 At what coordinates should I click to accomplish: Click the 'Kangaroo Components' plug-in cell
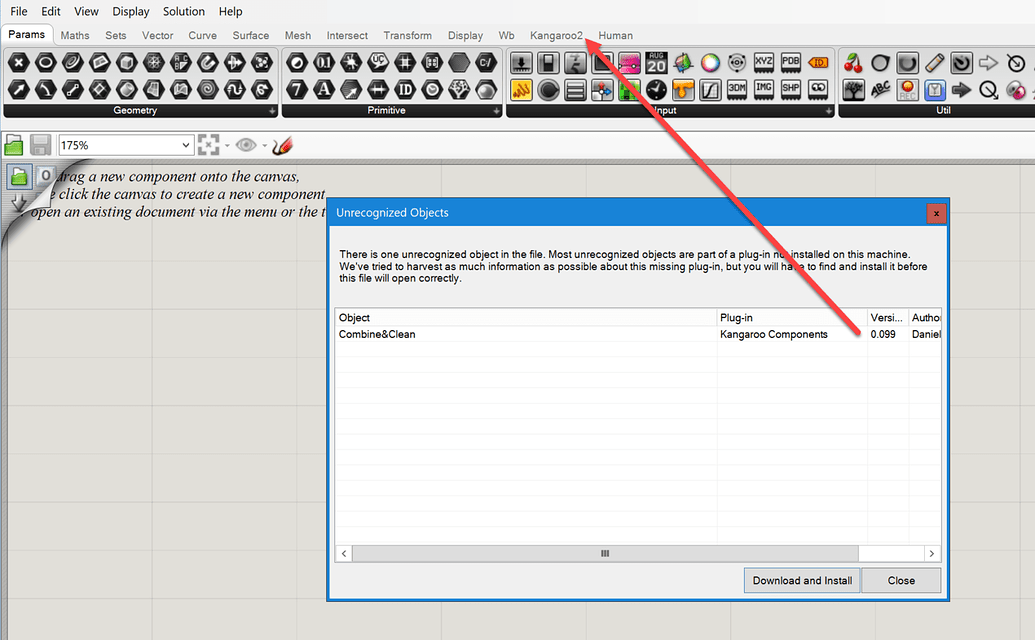(x=774, y=335)
